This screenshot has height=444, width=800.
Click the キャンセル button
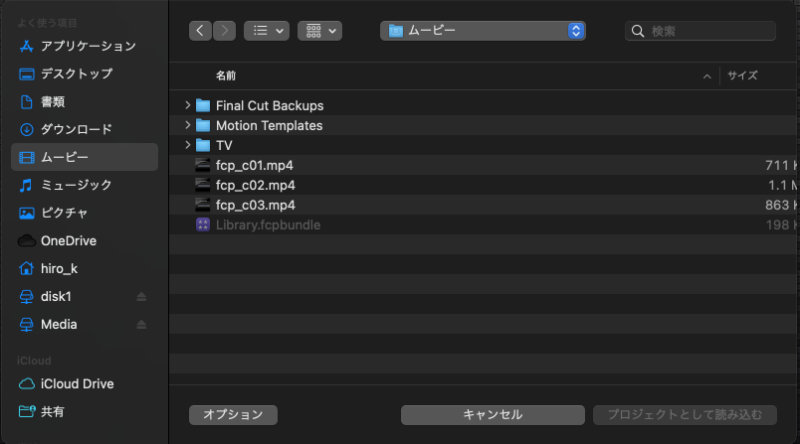click(492, 414)
